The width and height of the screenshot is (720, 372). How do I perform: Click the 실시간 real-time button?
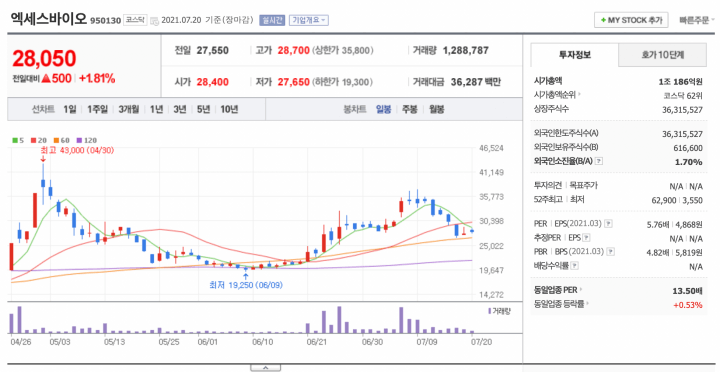[x=272, y=20]
